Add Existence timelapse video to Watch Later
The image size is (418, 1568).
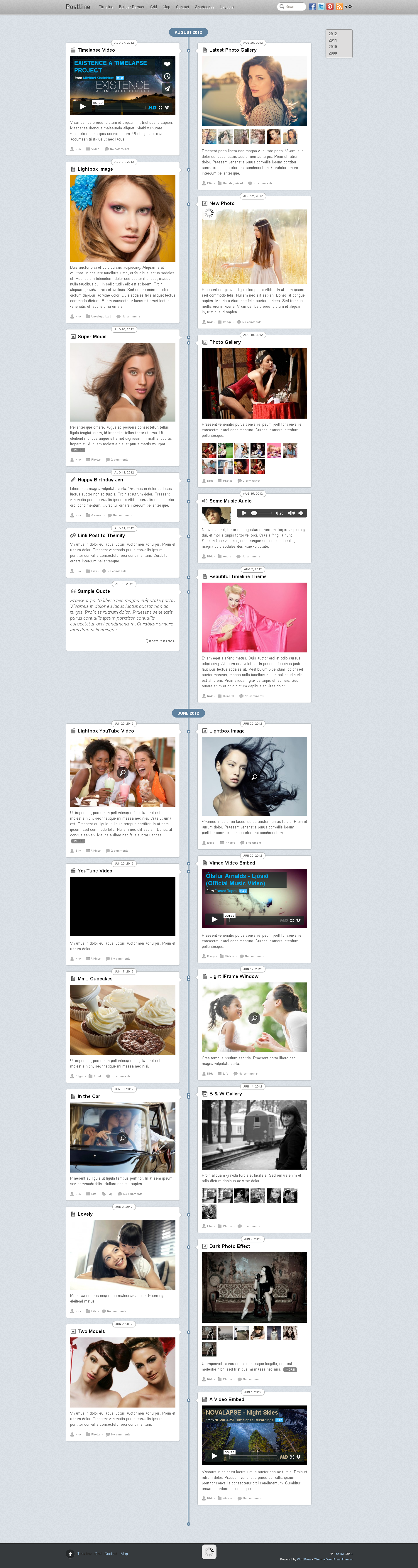(167, 76)
